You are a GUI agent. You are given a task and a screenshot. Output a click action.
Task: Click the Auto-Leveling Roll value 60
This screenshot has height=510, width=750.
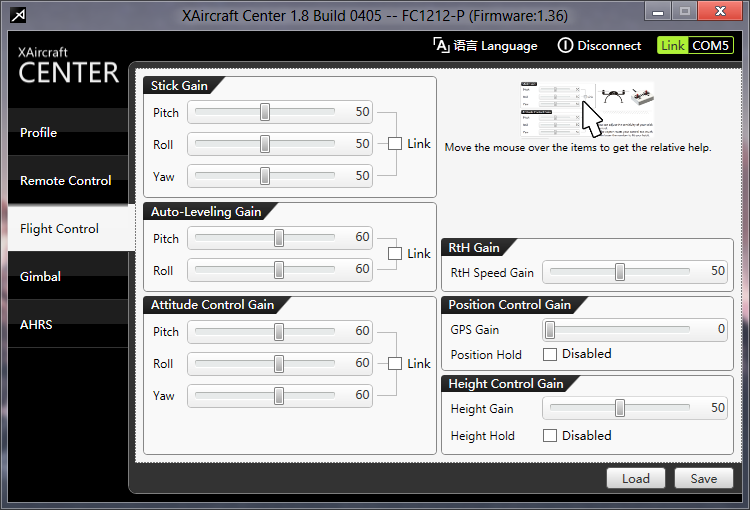click(x=362, y=269)
